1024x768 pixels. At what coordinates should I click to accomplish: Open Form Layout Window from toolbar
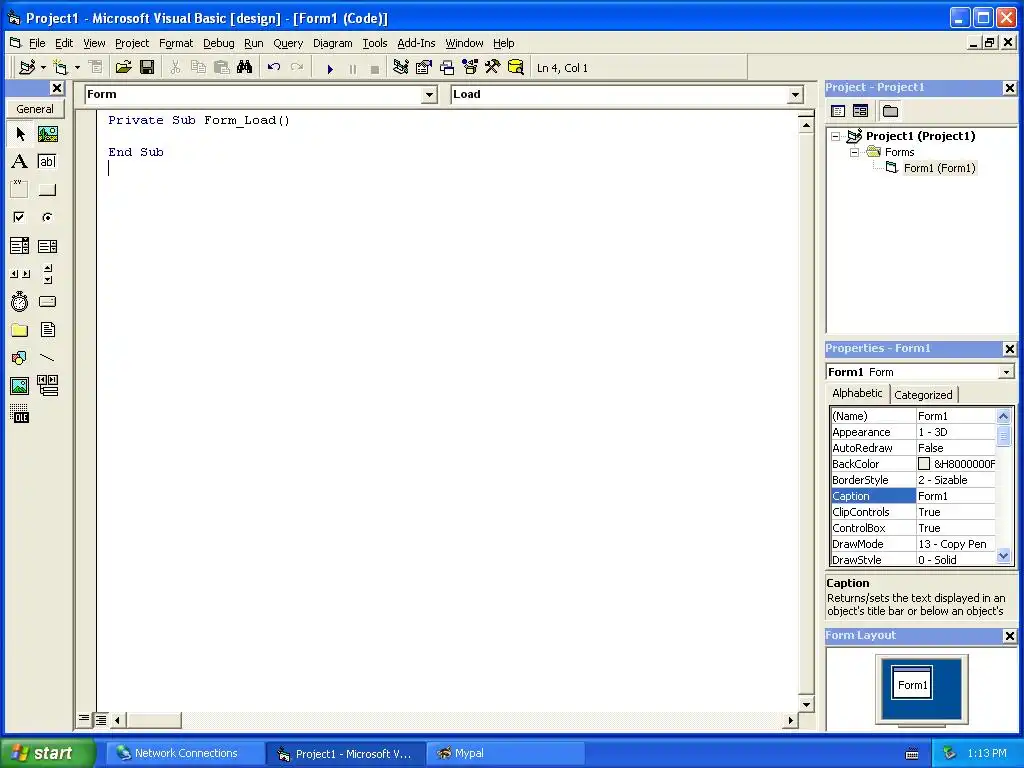(x=447, y=67)
